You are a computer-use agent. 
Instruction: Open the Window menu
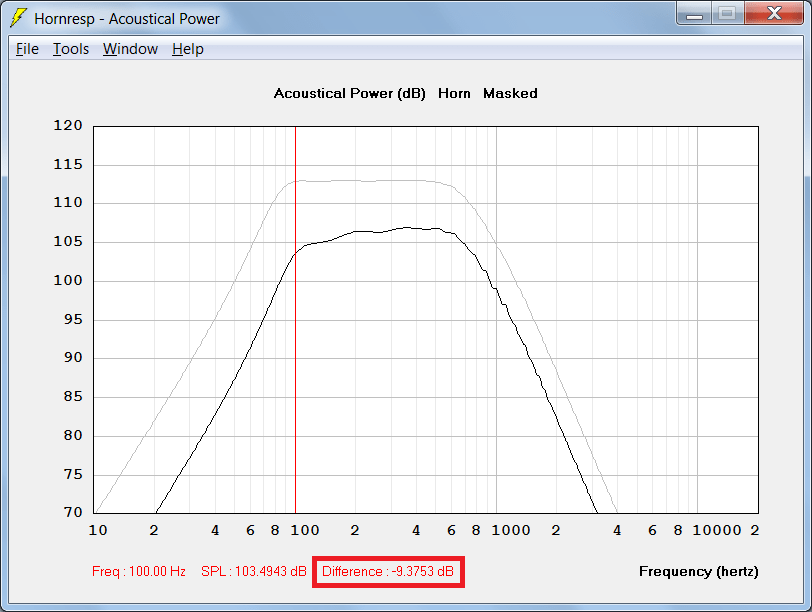[130, 49]
